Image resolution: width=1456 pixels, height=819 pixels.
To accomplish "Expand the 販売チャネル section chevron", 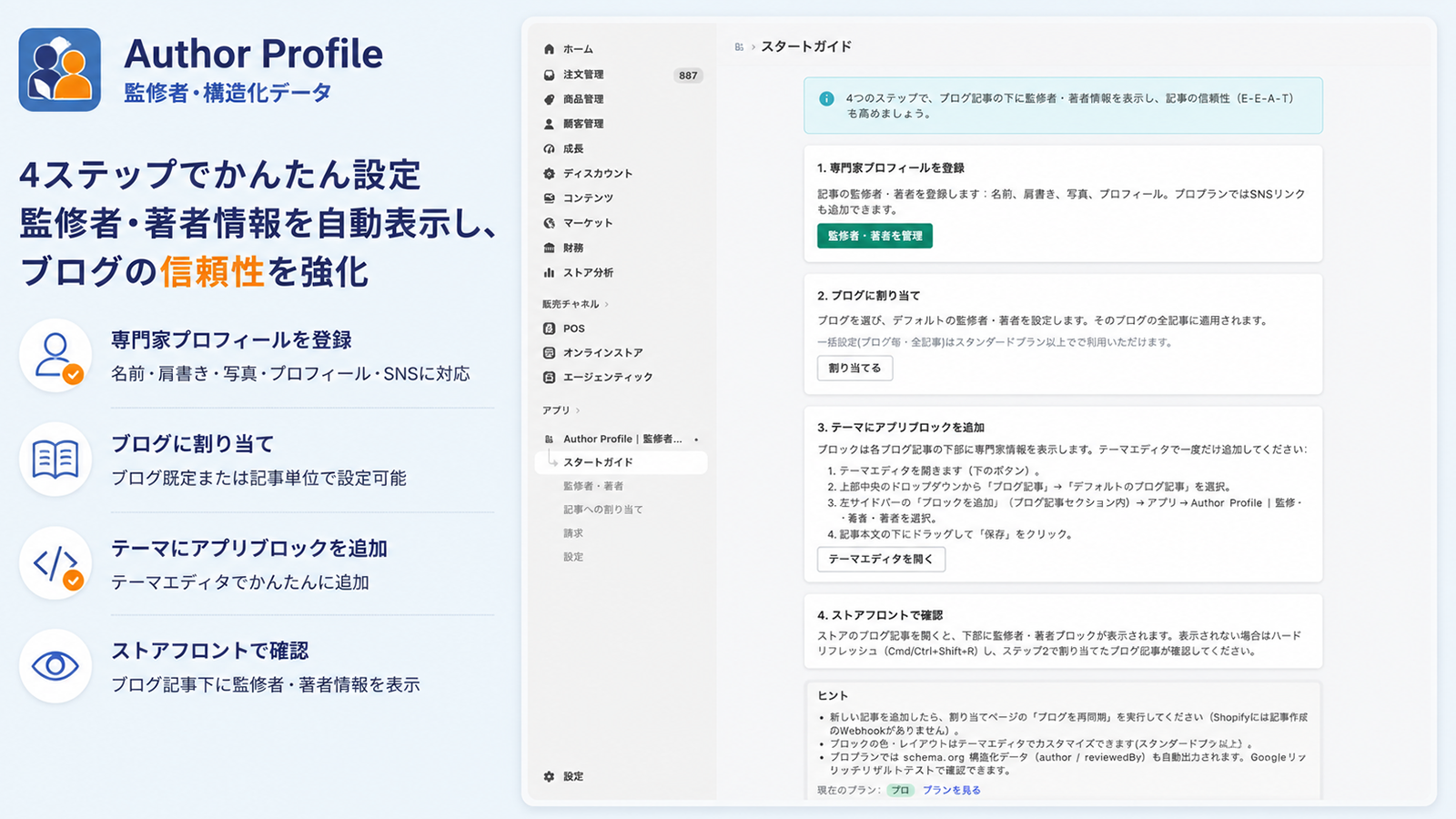I will coord(607,304).
